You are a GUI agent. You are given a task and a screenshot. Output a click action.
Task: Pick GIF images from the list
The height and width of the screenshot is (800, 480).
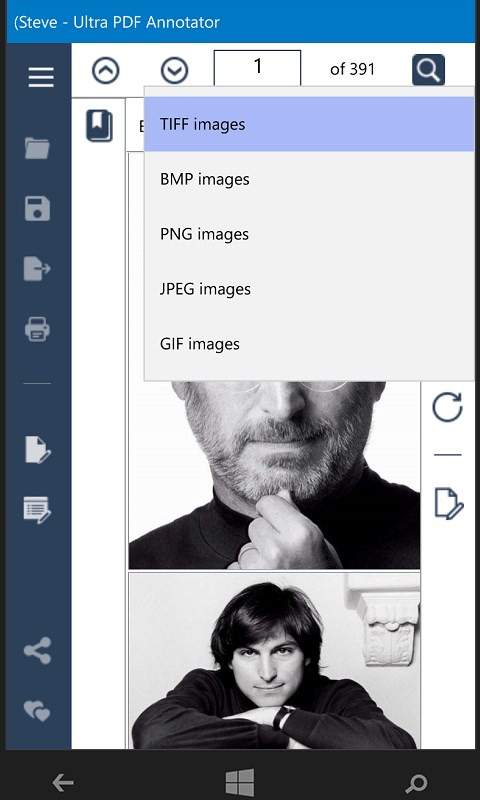pyautogui.click(x=309, y=344)
